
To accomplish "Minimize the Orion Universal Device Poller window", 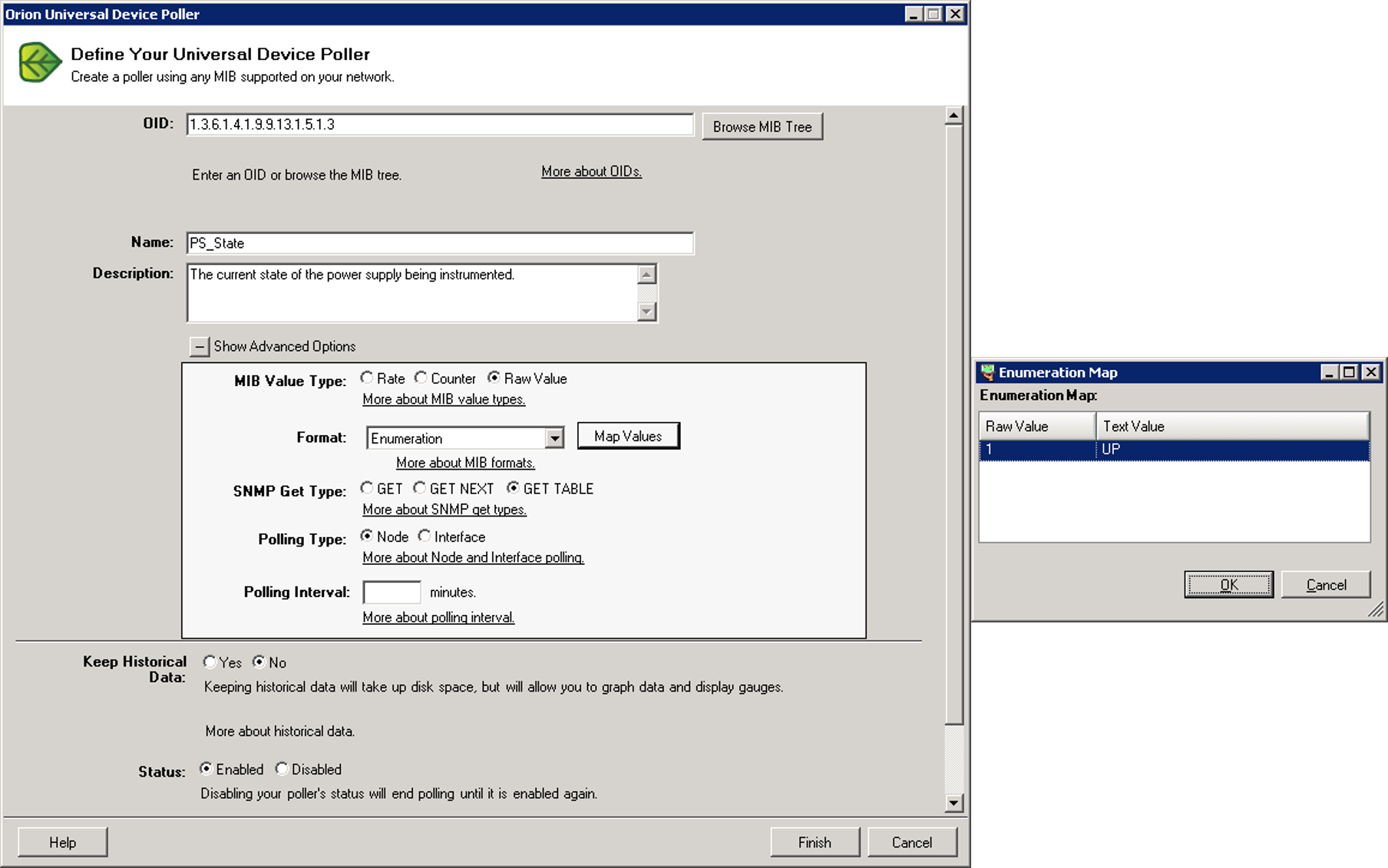I will [914, 14].
